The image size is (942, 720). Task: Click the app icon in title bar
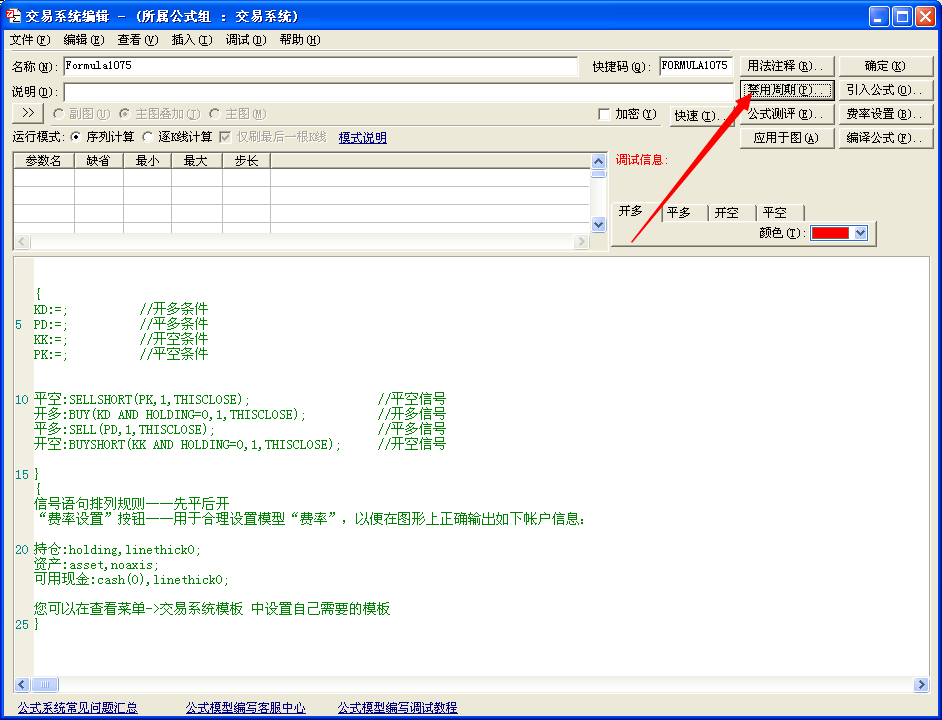point(13,16)
